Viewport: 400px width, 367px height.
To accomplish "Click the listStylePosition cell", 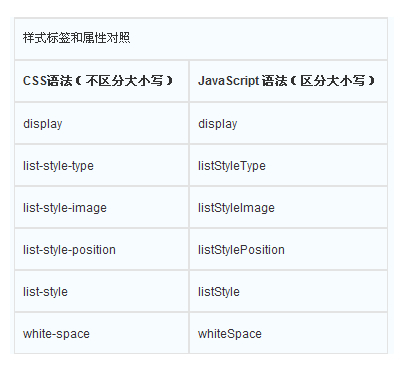I will pos(288,250).
